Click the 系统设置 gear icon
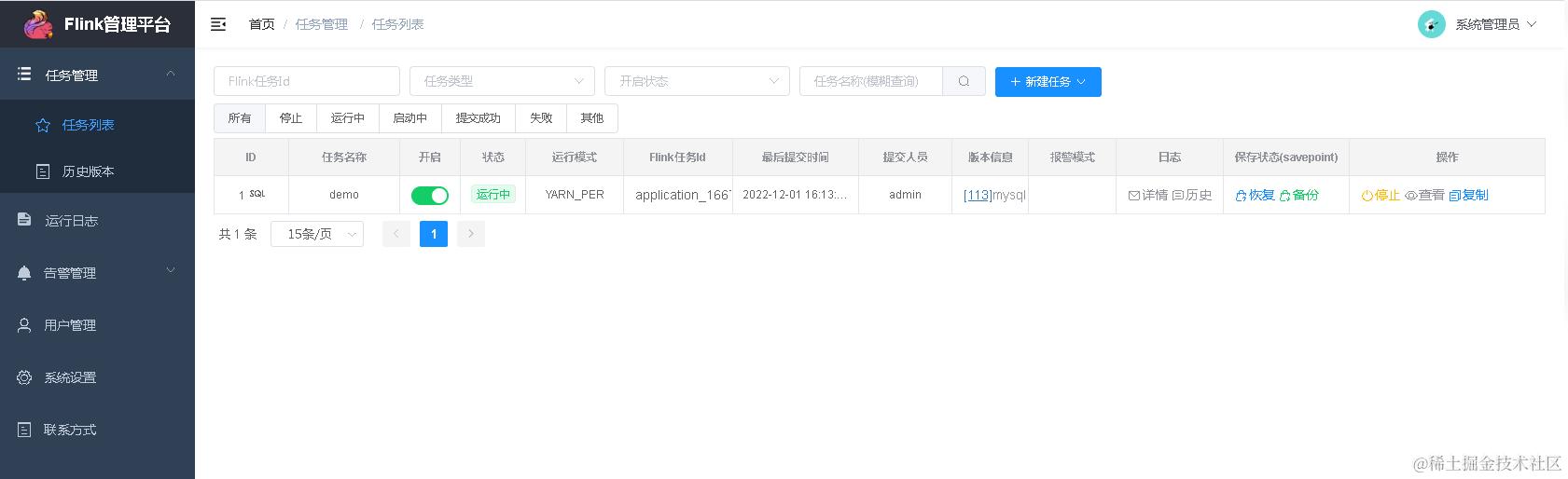 click(24, 377)
